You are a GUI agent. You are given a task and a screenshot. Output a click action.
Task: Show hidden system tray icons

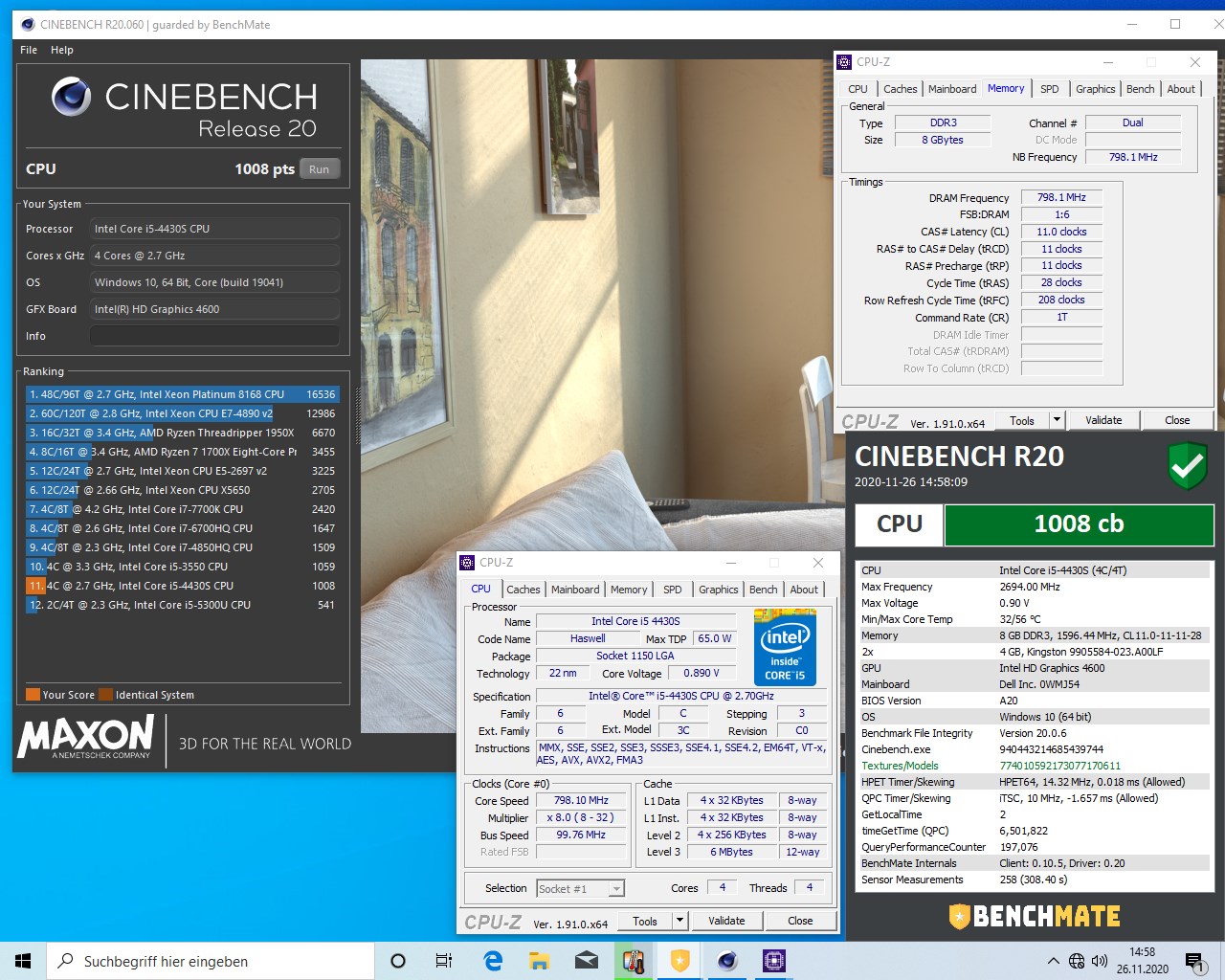1054,961
